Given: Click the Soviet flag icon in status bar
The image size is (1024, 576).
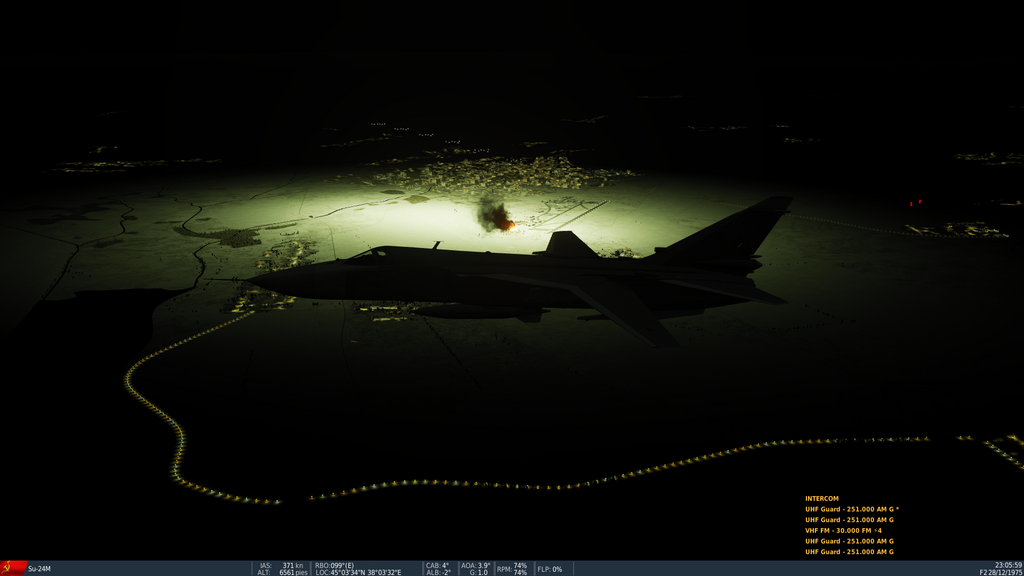Looking at the screenshot, I should pyautogui.click(x=13, y=568).
